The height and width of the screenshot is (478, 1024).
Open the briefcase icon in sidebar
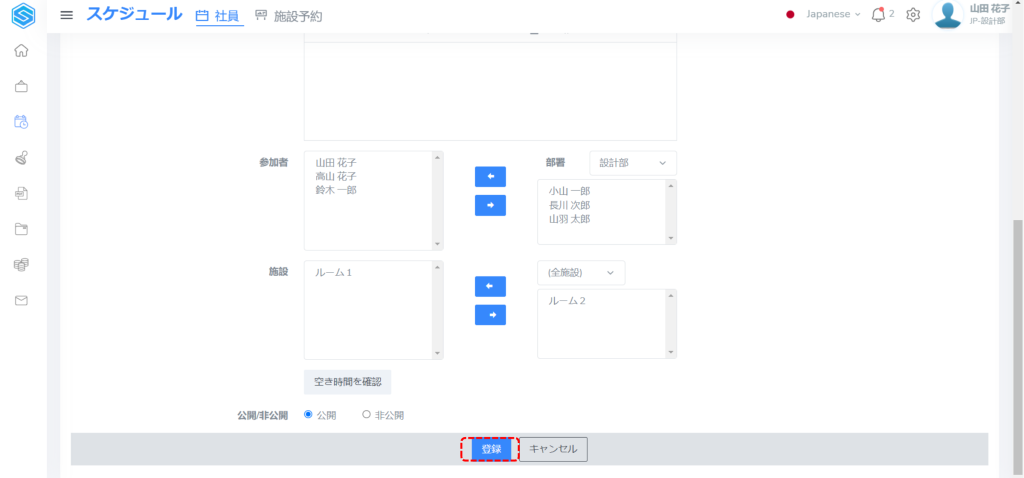pos(21,87)
